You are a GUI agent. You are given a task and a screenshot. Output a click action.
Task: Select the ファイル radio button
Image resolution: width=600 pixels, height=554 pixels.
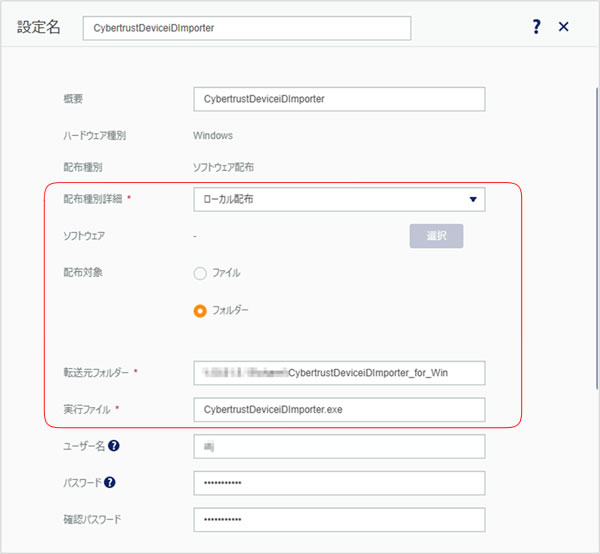pyautogui.click(x=200, y=274)
